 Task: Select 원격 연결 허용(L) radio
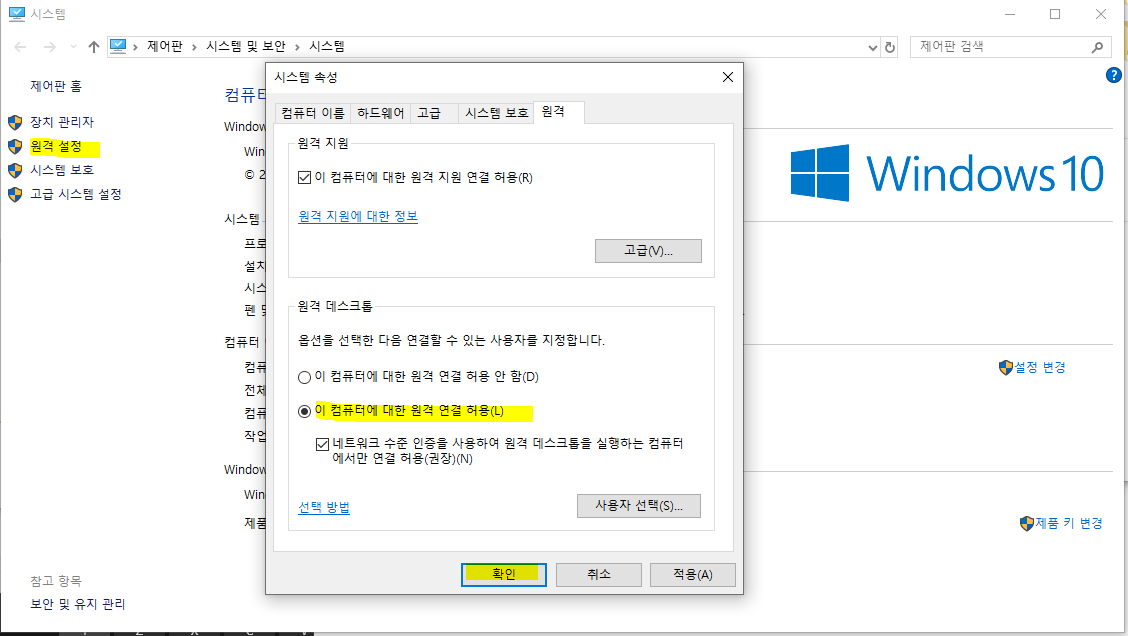304,411
